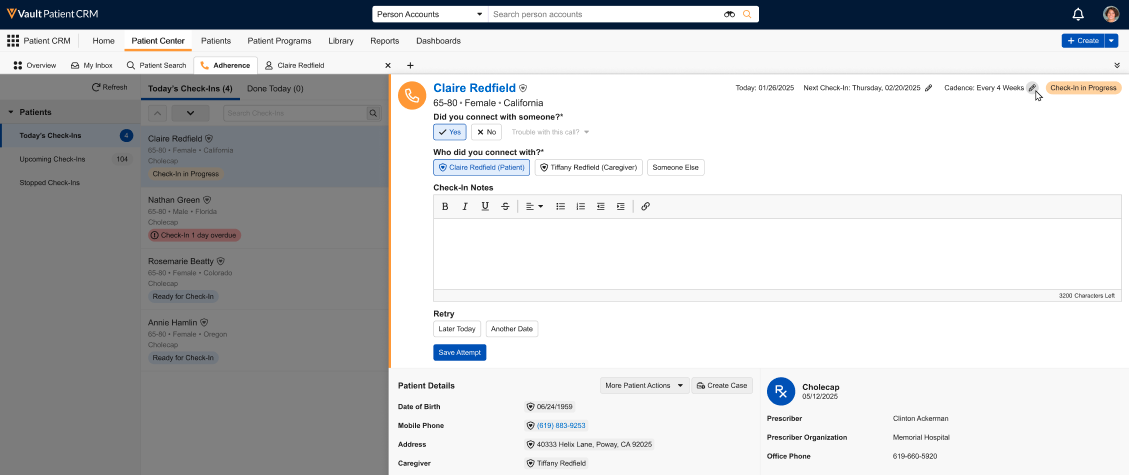Insert a numbered list in notes
Image resolution: width=1129 pixels, height=475 pixels.
point(580,206)
